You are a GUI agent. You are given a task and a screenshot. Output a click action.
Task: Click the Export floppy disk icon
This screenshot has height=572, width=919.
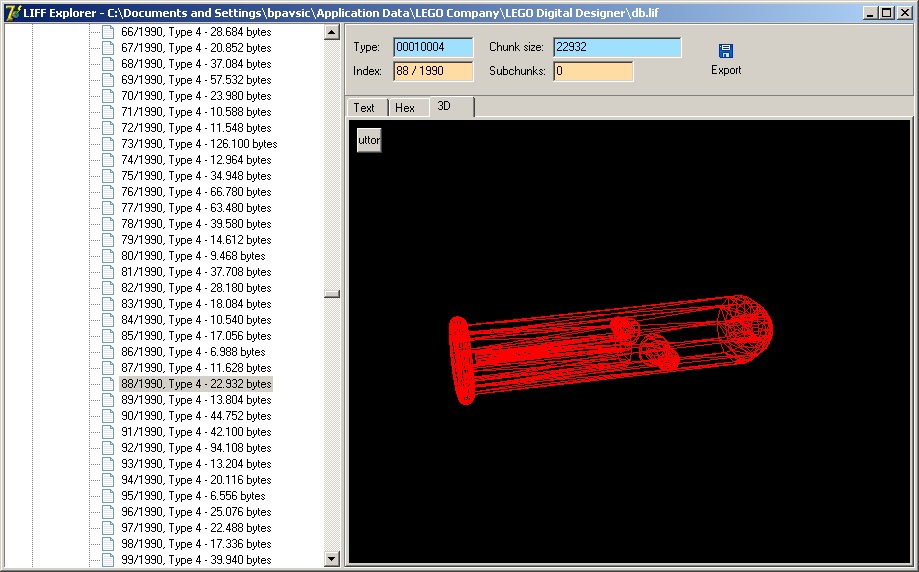tap(726, 51)
